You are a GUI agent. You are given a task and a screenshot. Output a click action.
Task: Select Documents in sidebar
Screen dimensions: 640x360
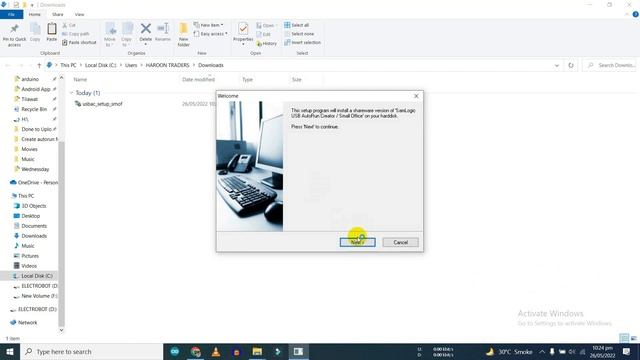34,226
